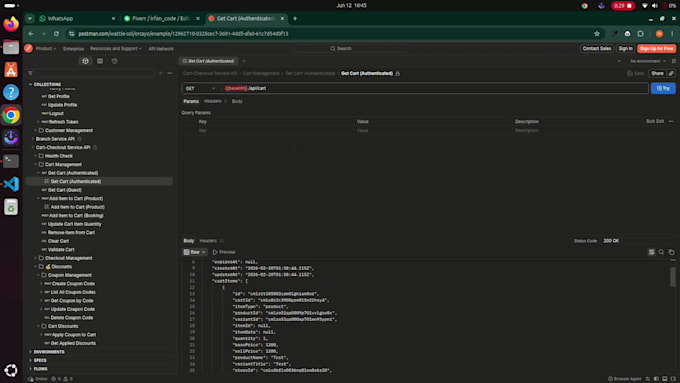Show applications grid in dock
The width and height of the screenshot is (680, 383).
pos(11,370)
